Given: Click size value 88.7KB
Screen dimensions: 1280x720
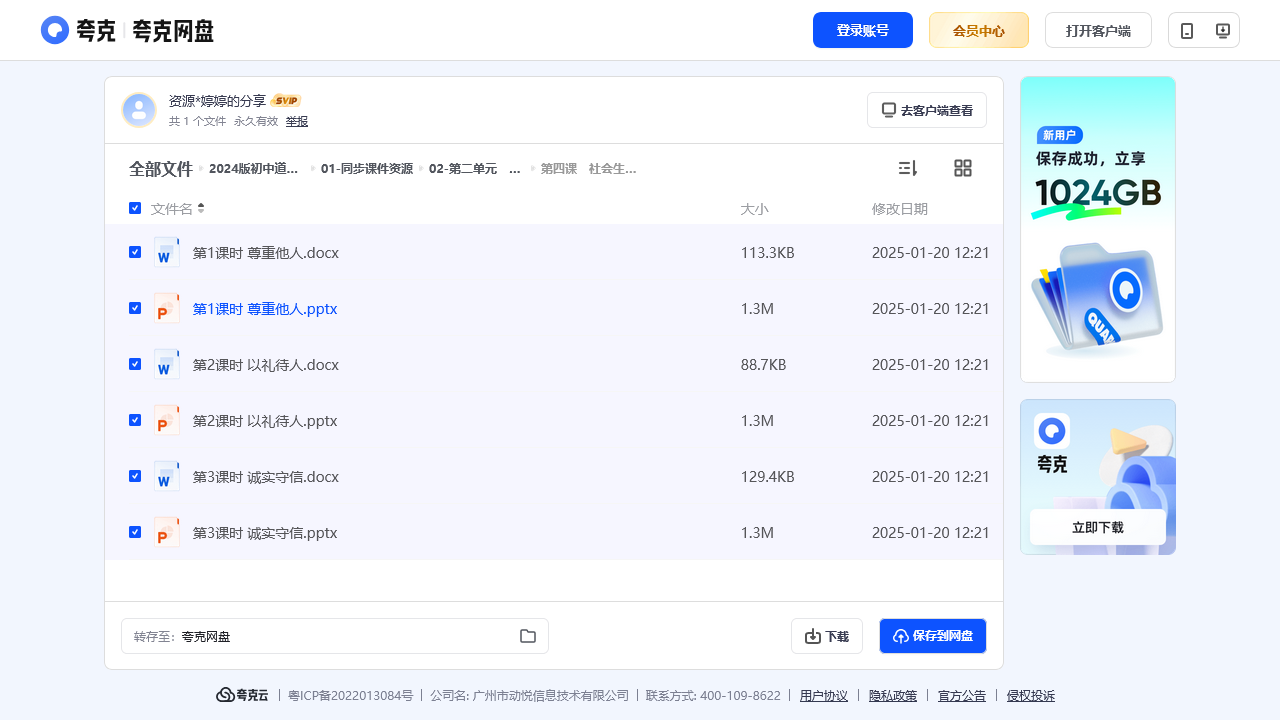Looking at the screenshot, I should point(763,365).
